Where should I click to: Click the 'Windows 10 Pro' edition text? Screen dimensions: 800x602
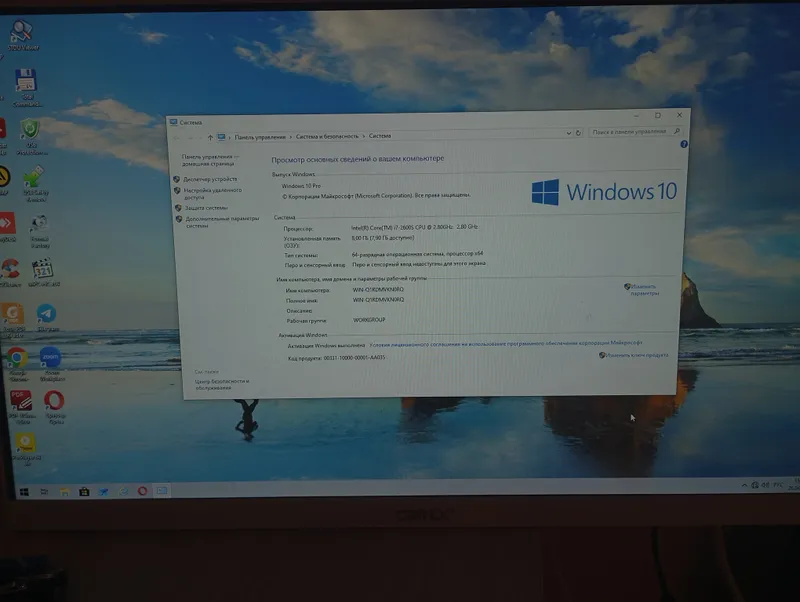pyautogui.click(x=301, y=186)
